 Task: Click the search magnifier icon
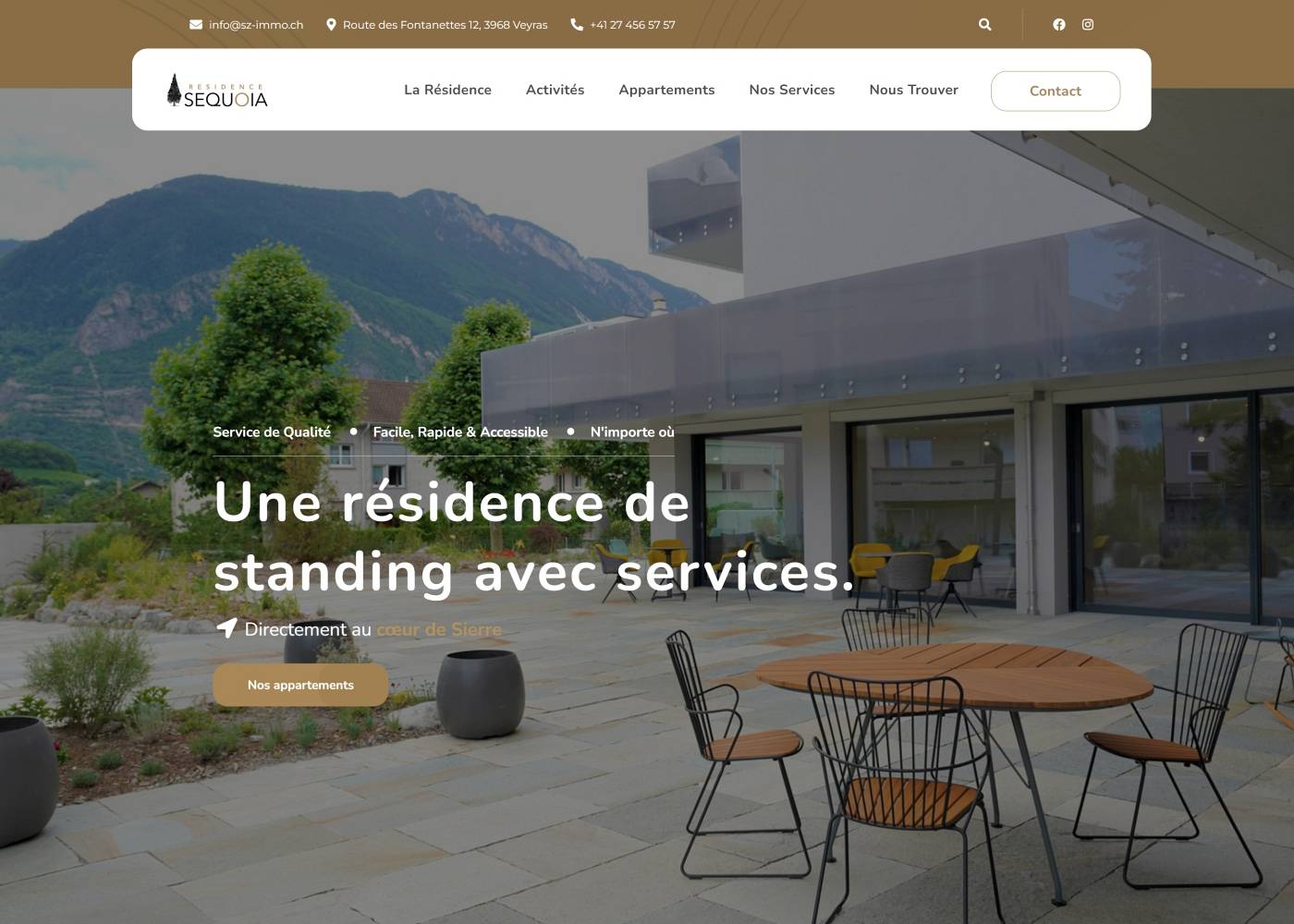pyautogui.click(x=984, y=25)
